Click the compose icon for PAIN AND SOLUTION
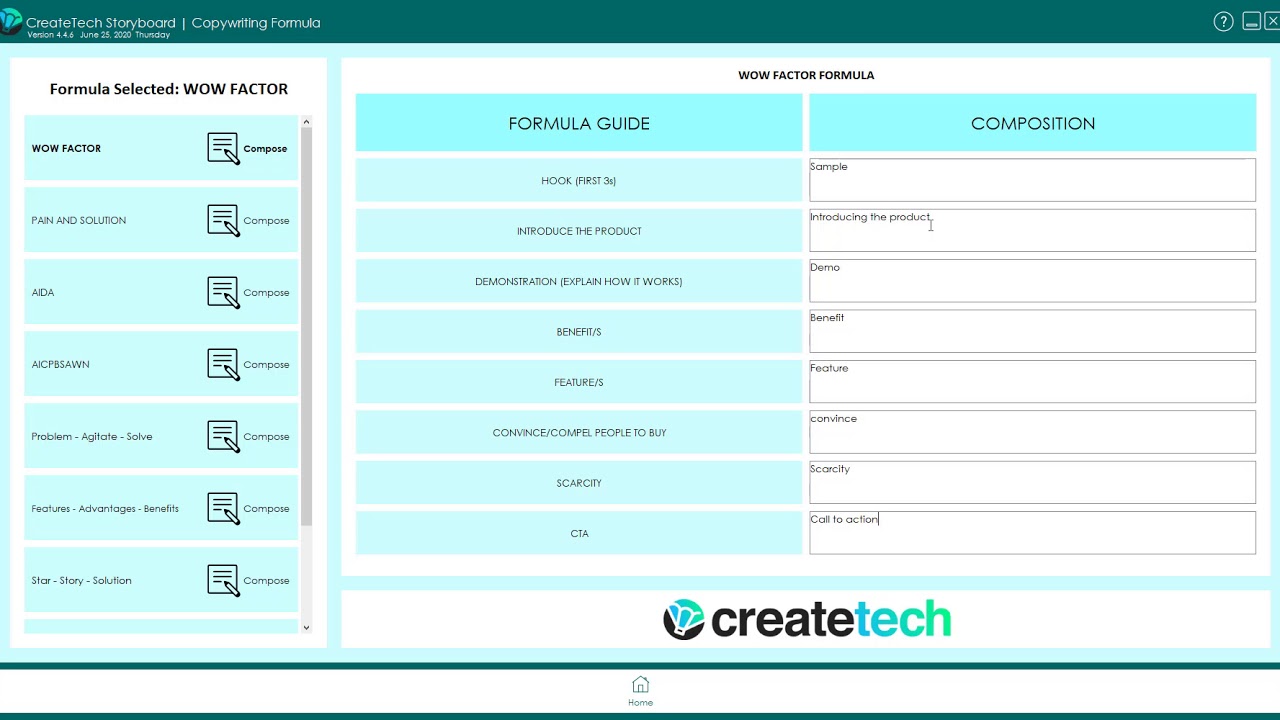1280x720 pixels. tap(223, 220)
